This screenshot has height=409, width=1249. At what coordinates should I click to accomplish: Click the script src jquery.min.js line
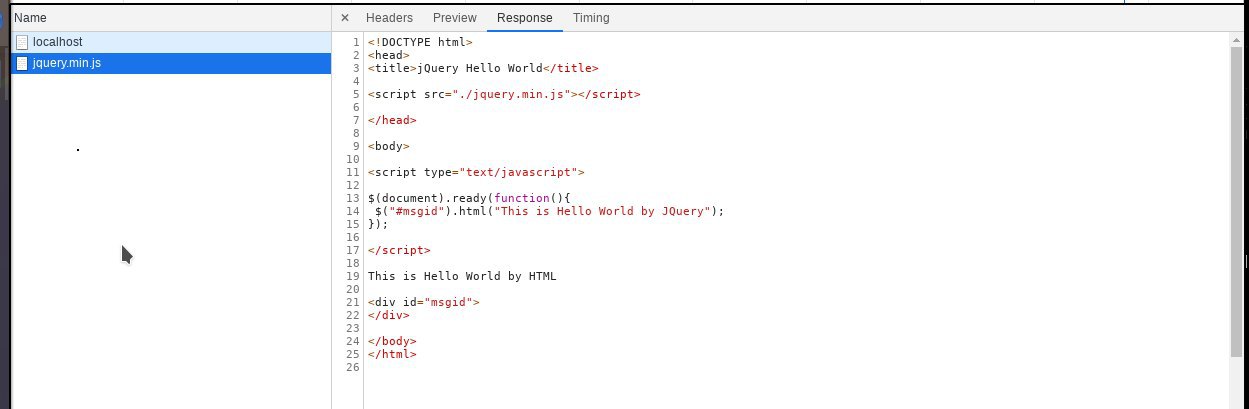coord(504,94)
